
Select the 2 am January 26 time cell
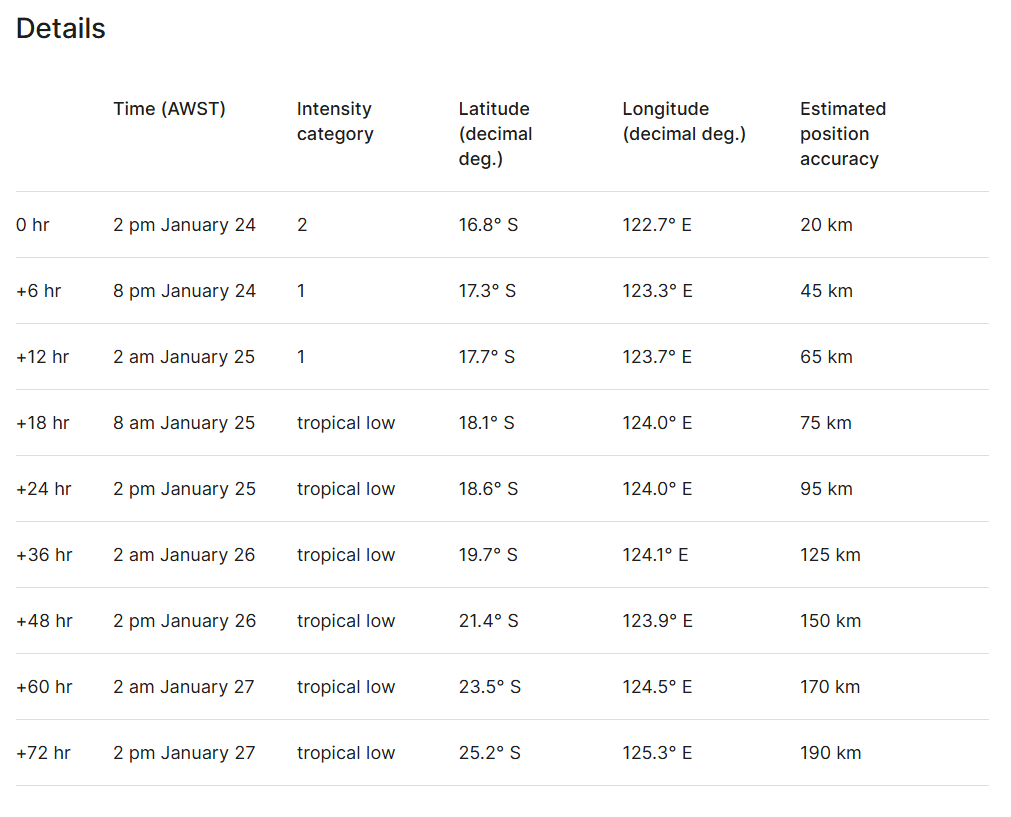click(x=184, y=555)
